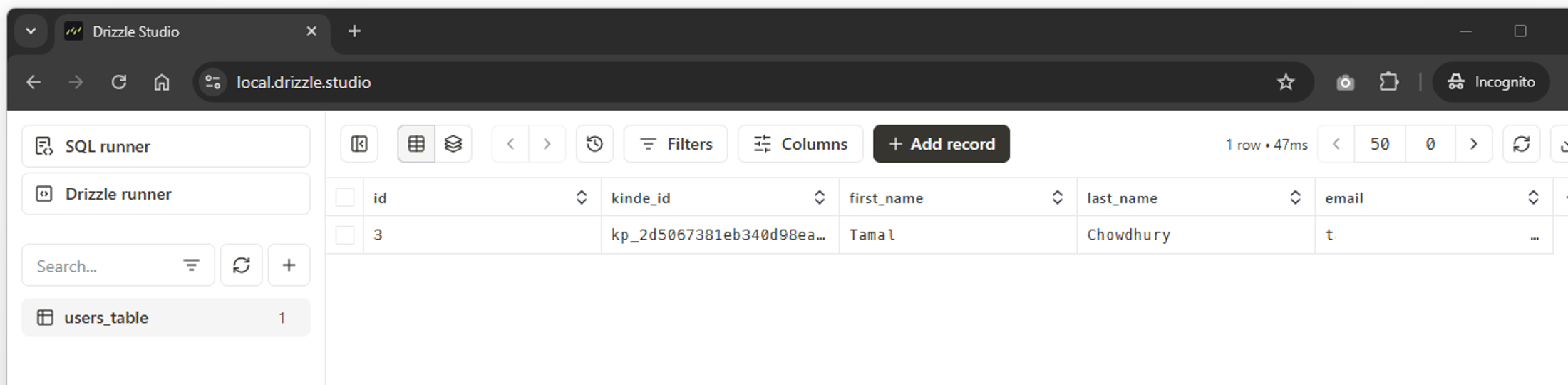Image resolution: width=1568 pixels, height=385 pixels.
Task: Open the SQL runner
Action: 166,146
